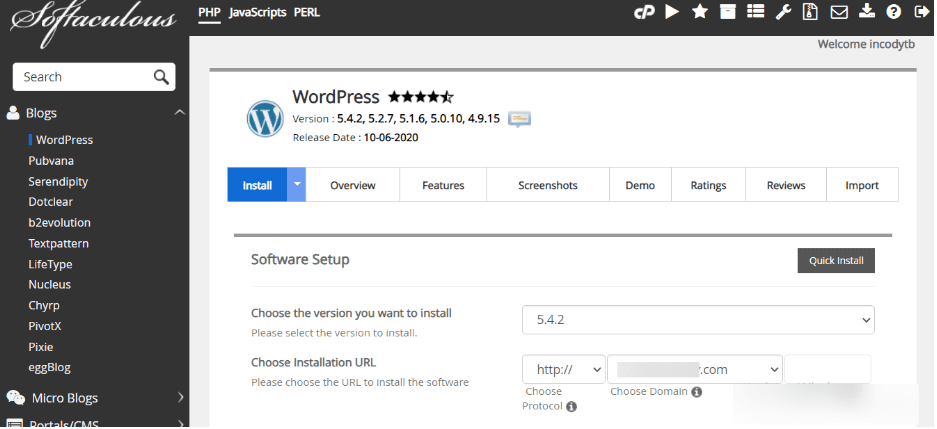The image size is (937, 429).
Task: Open the Reviews tab
Action: coord(786,185)
